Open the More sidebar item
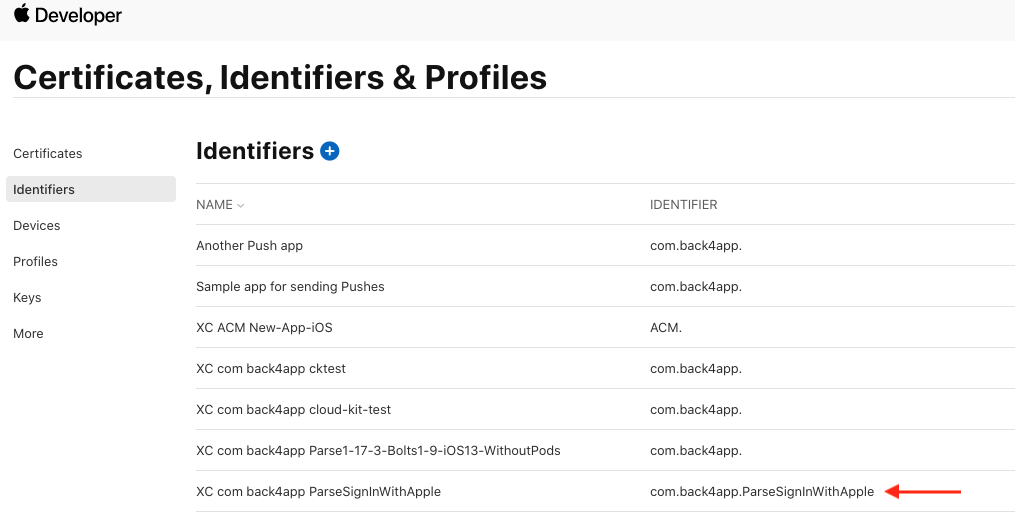 pyautogui.click(x=28, y=333)
